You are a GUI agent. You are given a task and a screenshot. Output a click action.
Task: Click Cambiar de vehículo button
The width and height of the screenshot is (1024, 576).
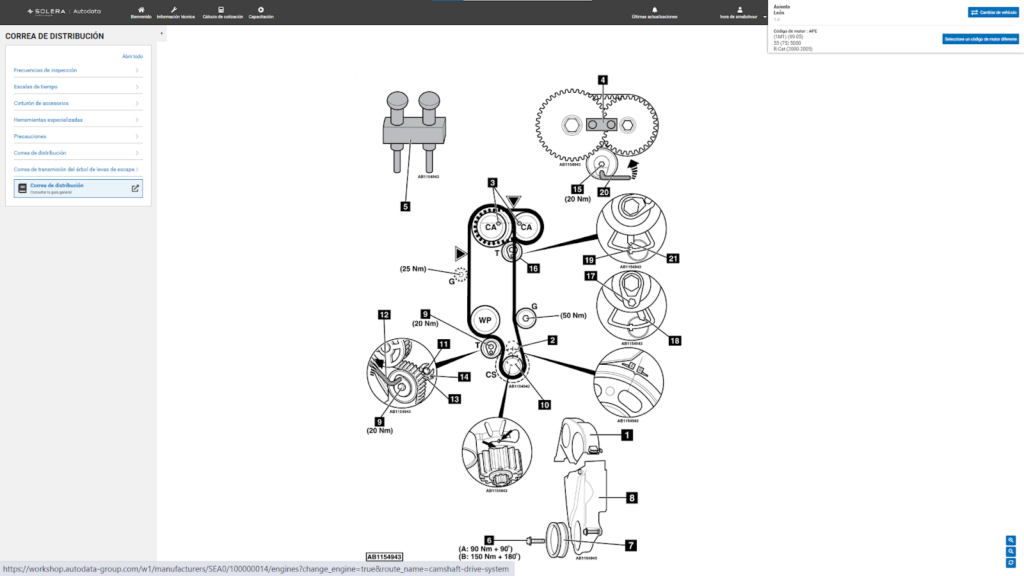[993, 12]
